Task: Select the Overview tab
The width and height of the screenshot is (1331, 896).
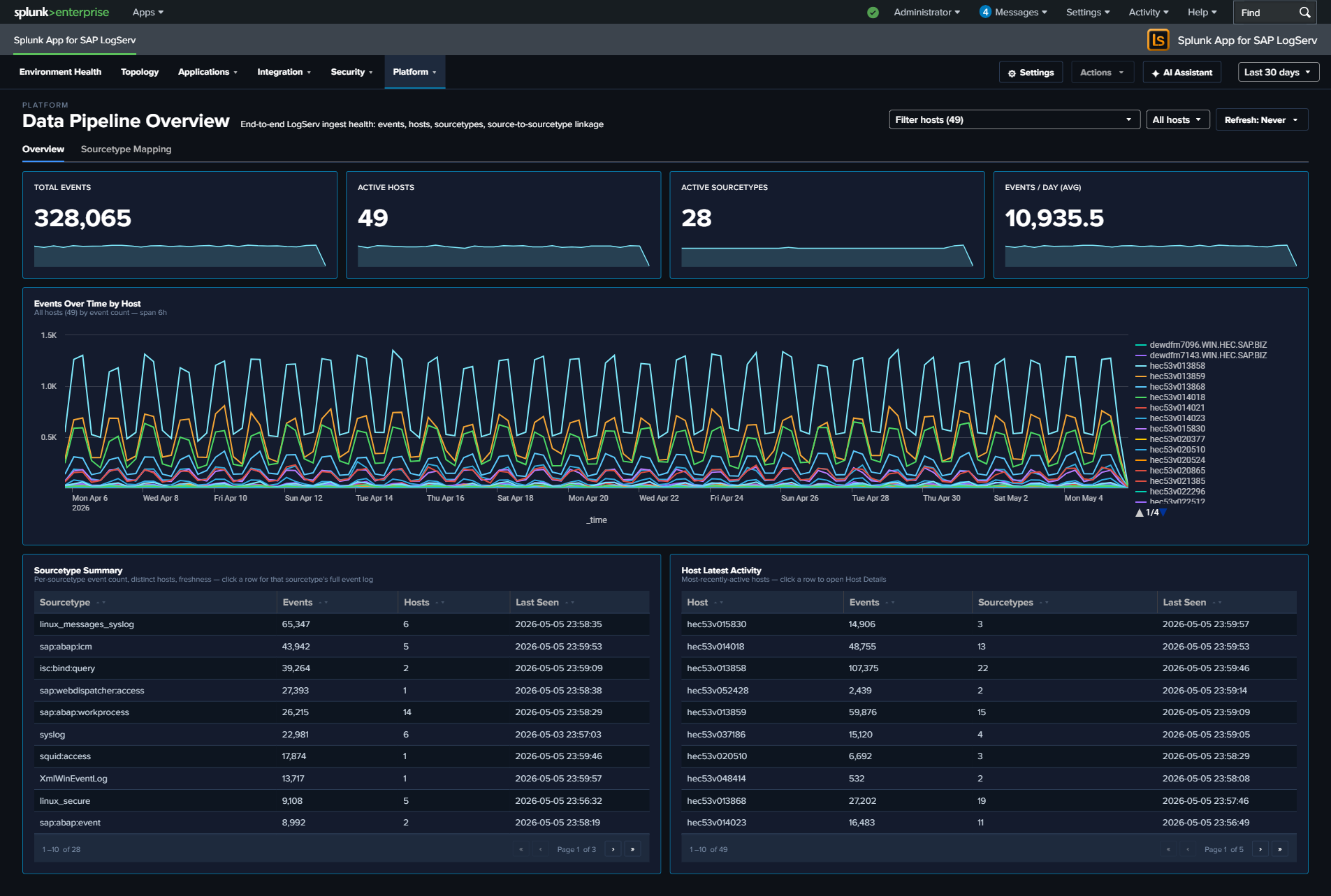Action: click(x=43, y=149)
